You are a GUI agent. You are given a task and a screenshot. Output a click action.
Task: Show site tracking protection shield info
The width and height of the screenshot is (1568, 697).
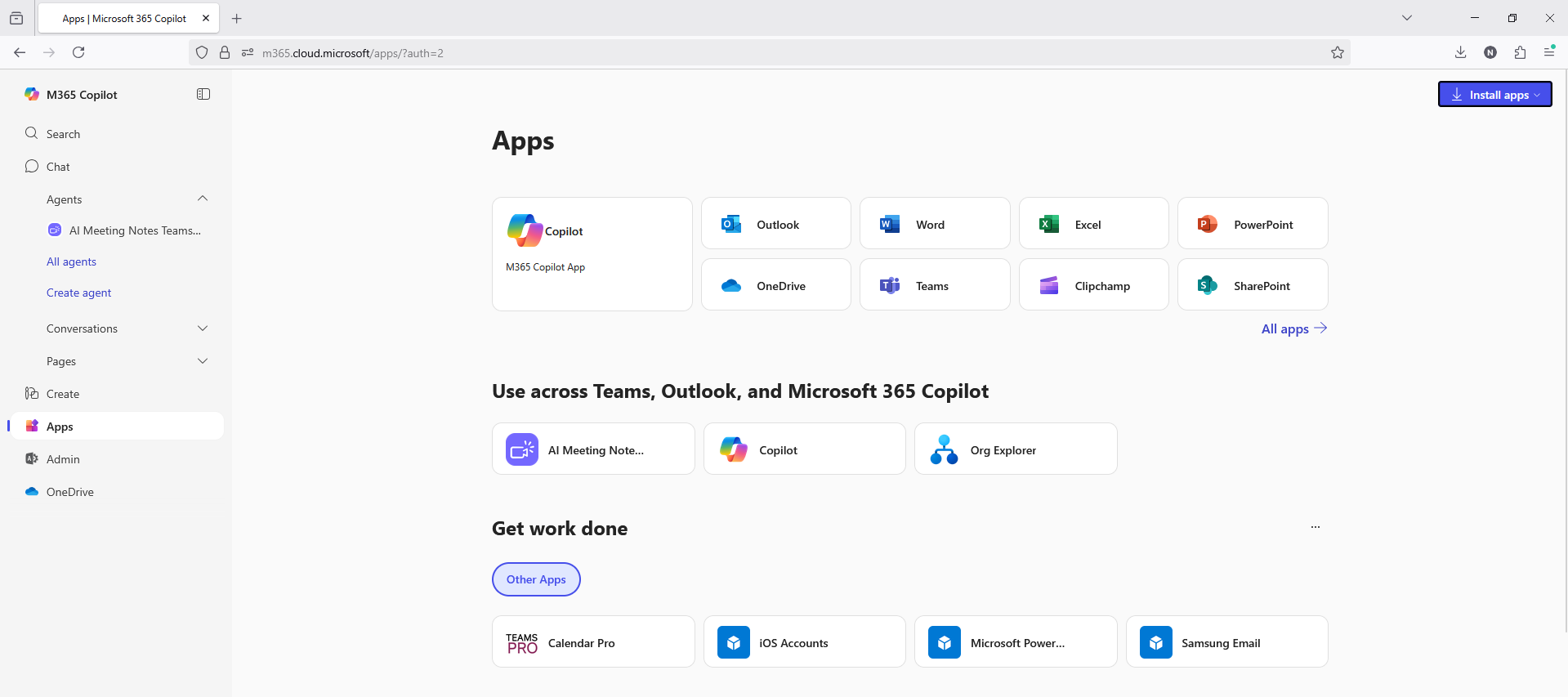point(202,52)
